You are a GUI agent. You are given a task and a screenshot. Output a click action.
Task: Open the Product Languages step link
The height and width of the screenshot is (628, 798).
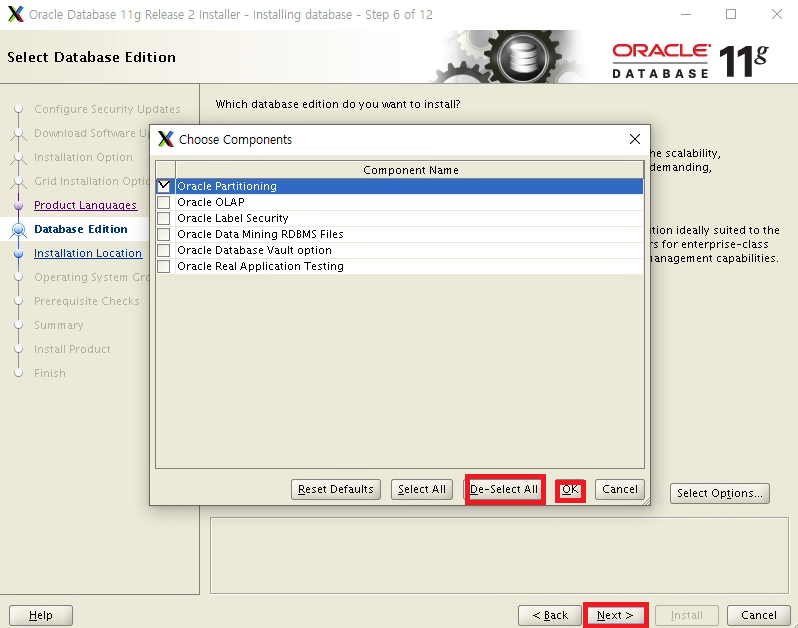tap(86, 205)
